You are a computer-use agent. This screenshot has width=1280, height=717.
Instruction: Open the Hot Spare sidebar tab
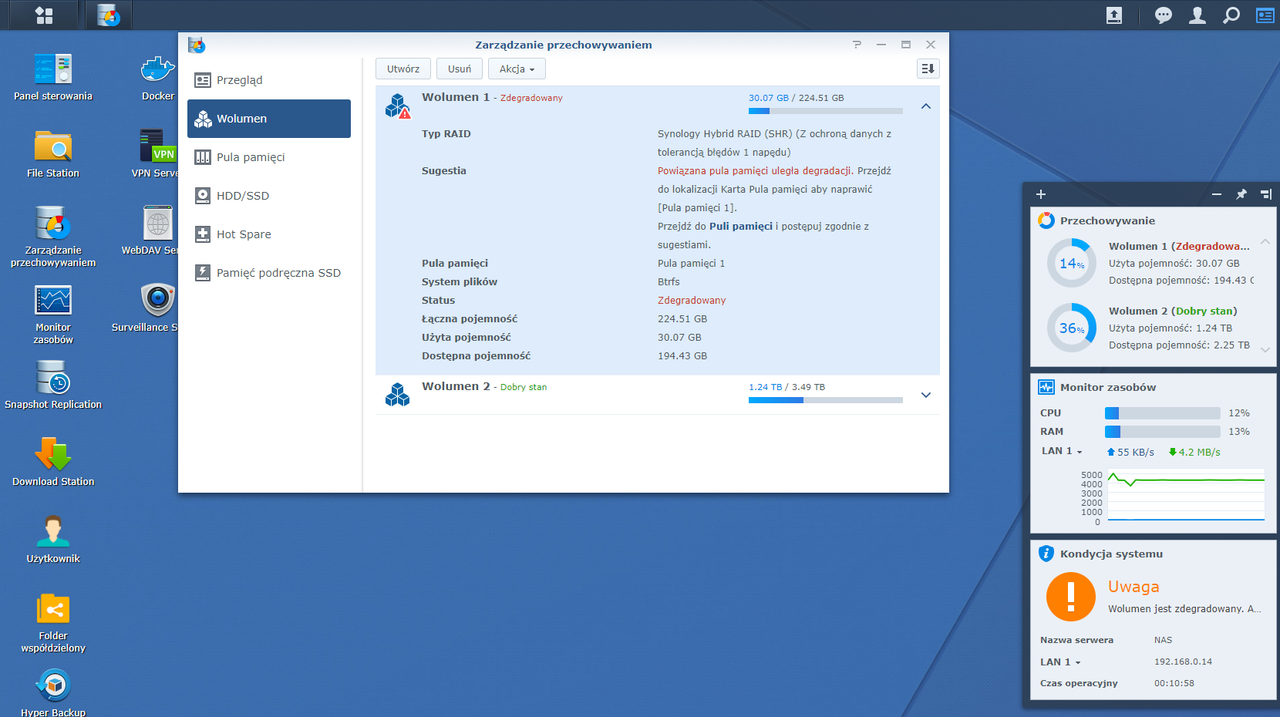269,234
